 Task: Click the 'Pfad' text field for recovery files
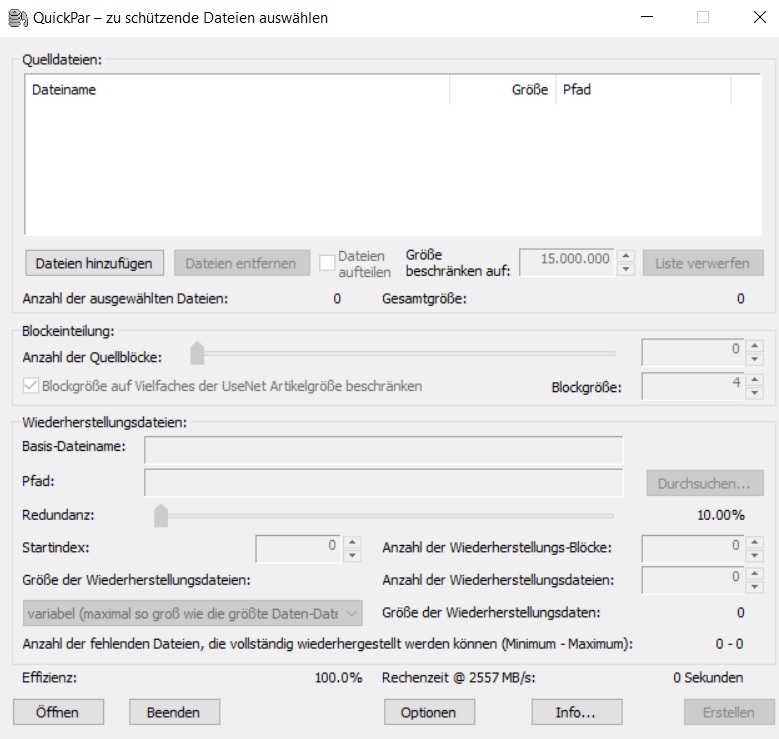coord(384,482)
